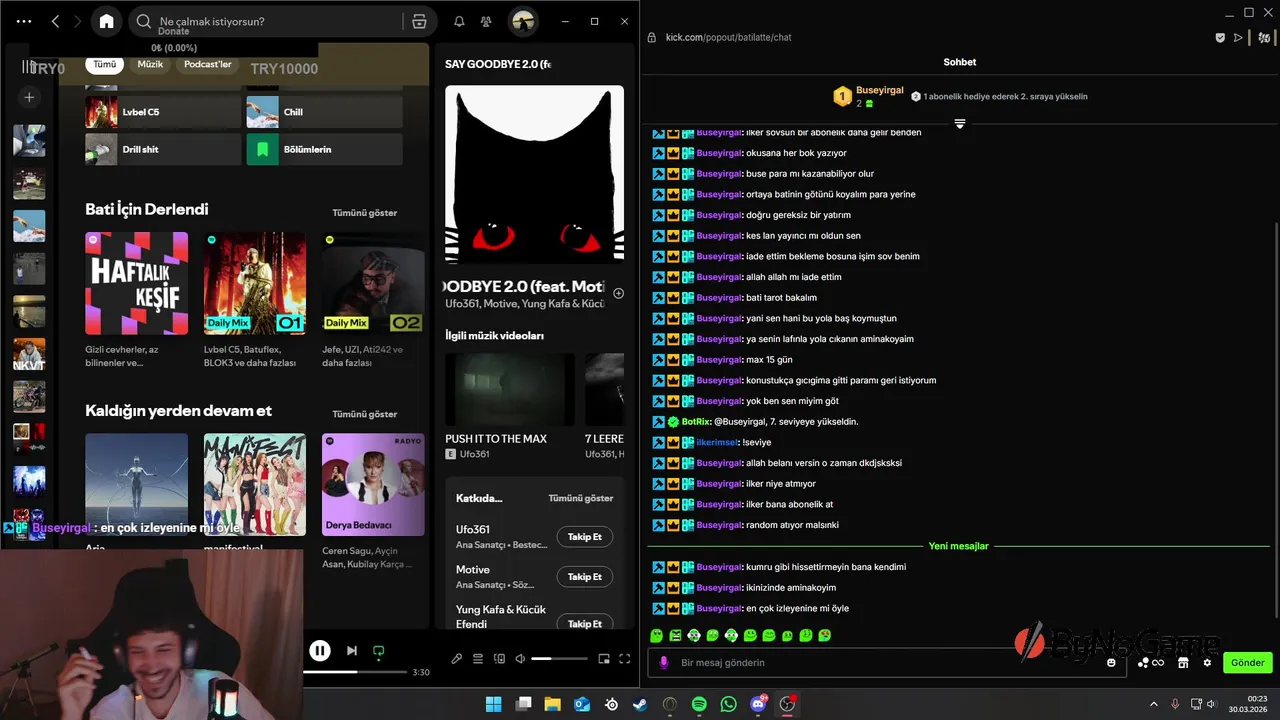1280x720 pixels.
Task: Click the Spotify song progress bar
Action: (x=356, y=672)
